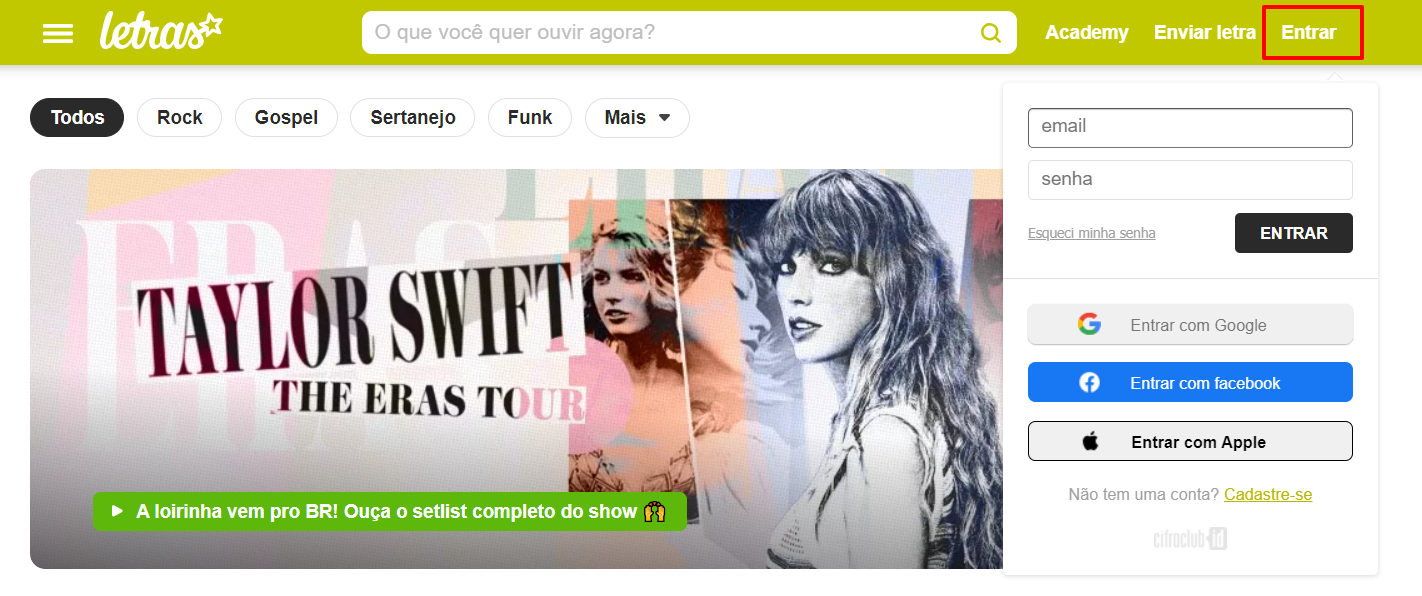Image resolution: width=1422 pixels, height=596 pixels.
Task: Click the dark ENTRAR login button
Action: pos(1294,233)
